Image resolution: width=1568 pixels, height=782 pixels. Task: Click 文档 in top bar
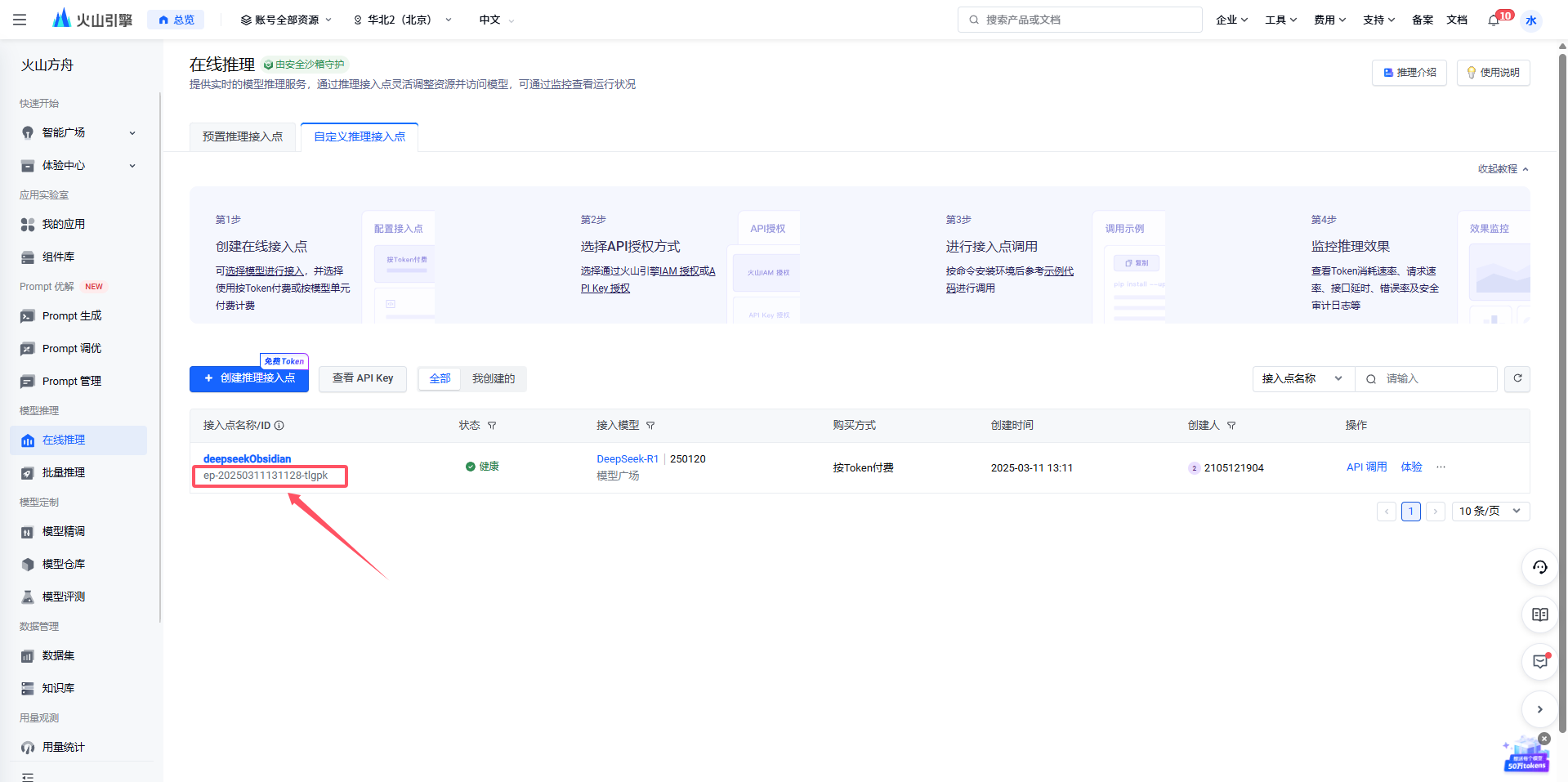point(1457,20)
